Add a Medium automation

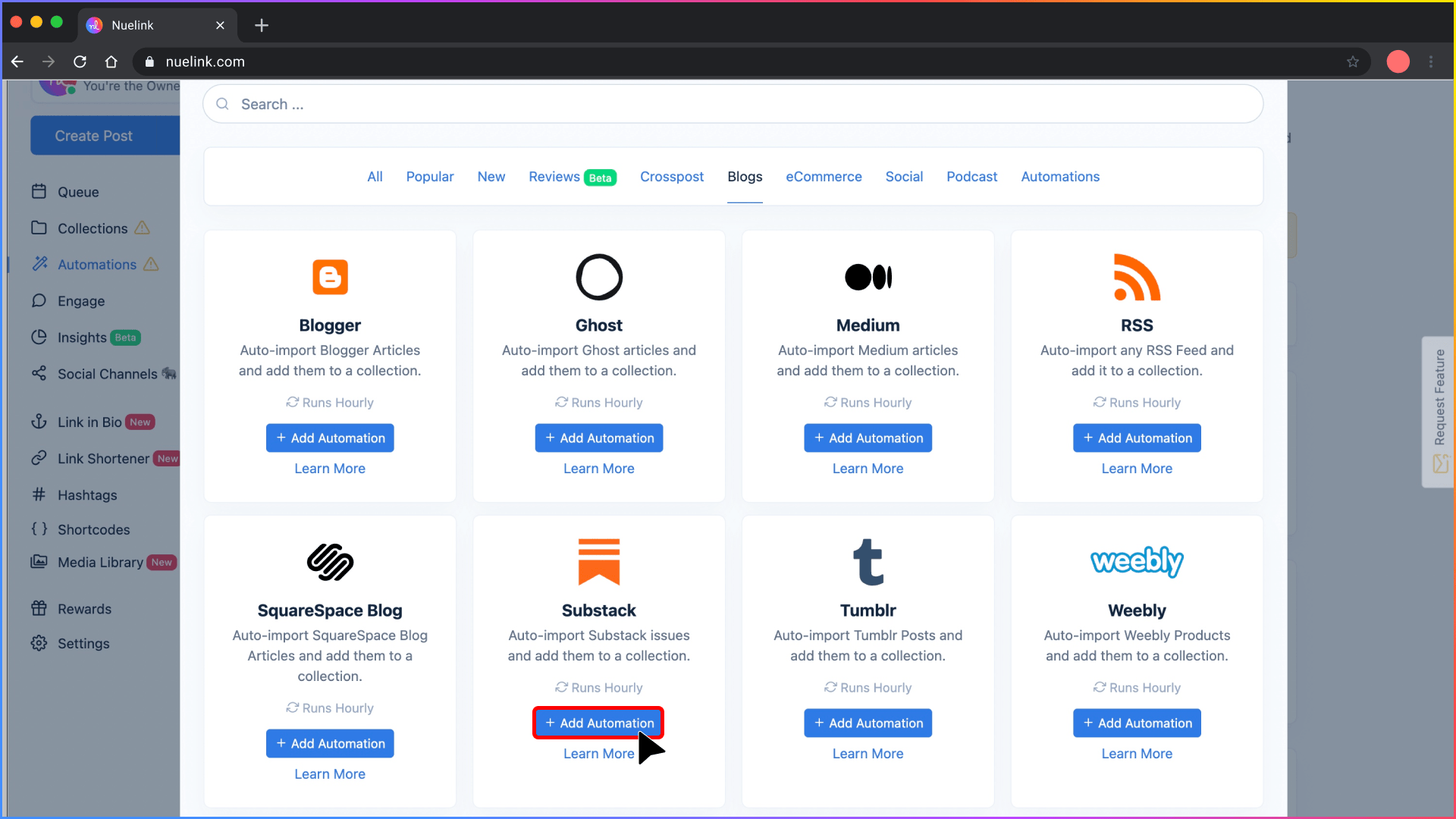coord(868,438)
